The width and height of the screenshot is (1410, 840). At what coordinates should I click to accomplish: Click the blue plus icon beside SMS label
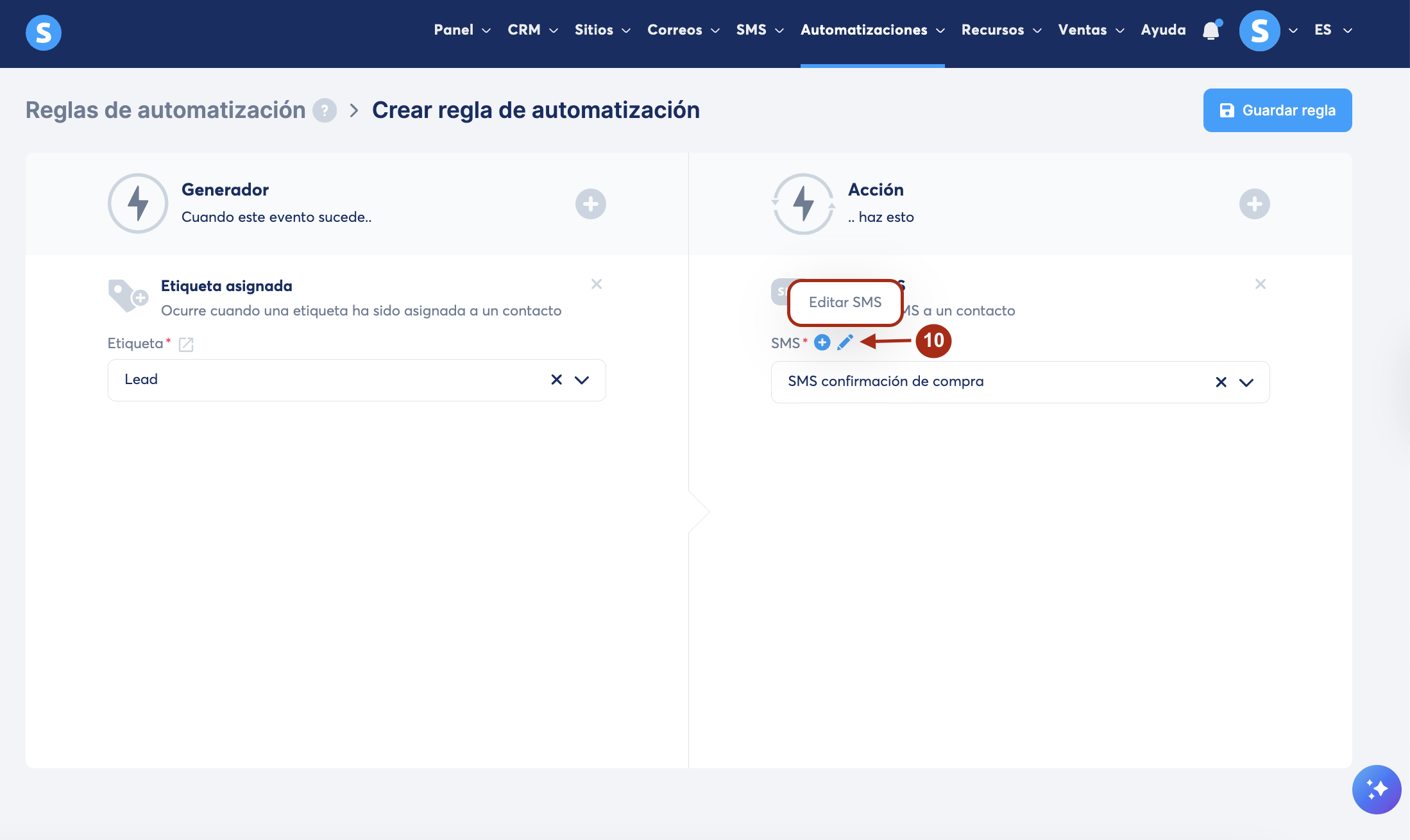pos(822,342)
